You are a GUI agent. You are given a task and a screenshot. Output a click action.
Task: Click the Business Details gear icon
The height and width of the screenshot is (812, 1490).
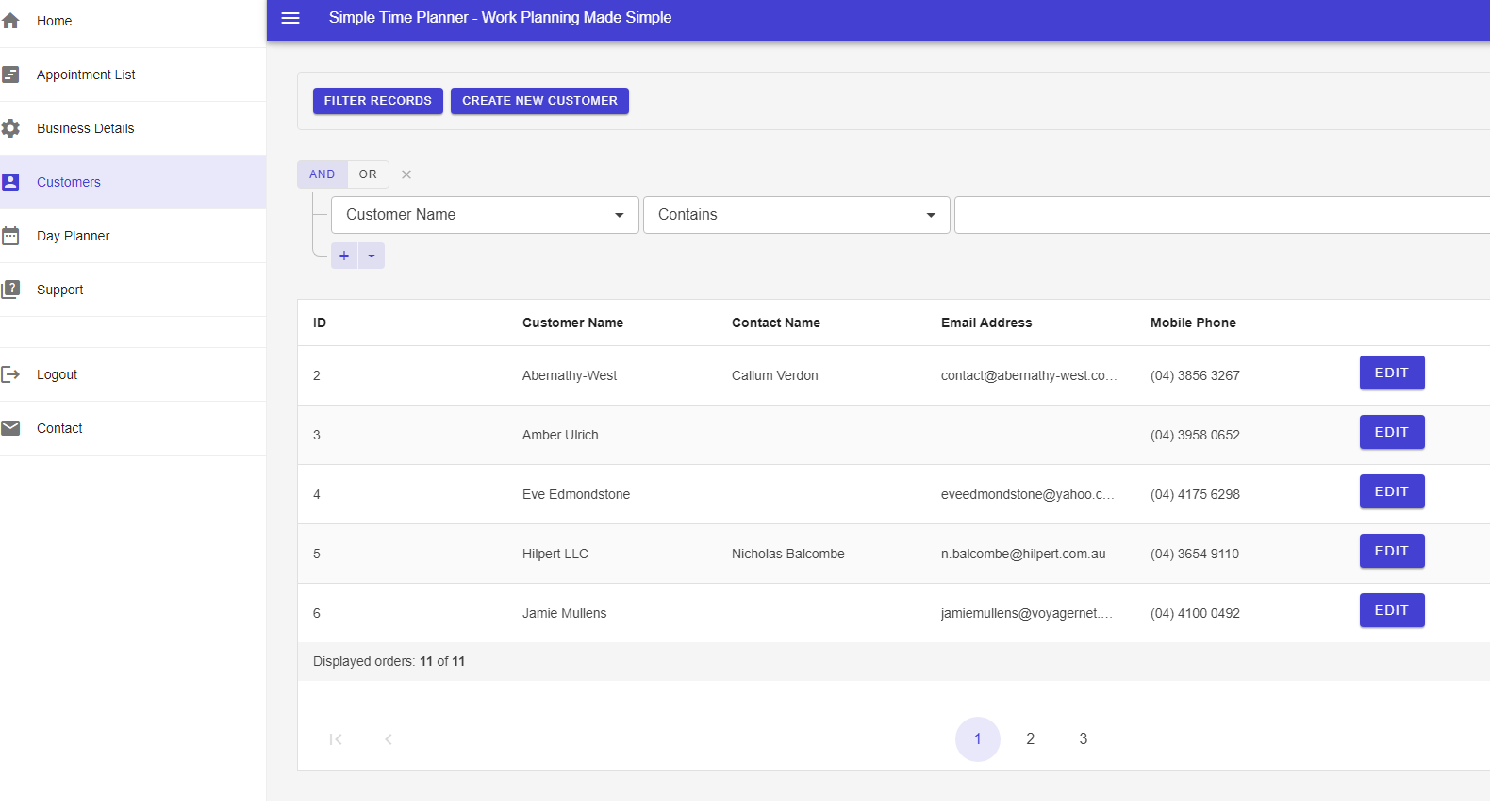(x=11, y=128)
